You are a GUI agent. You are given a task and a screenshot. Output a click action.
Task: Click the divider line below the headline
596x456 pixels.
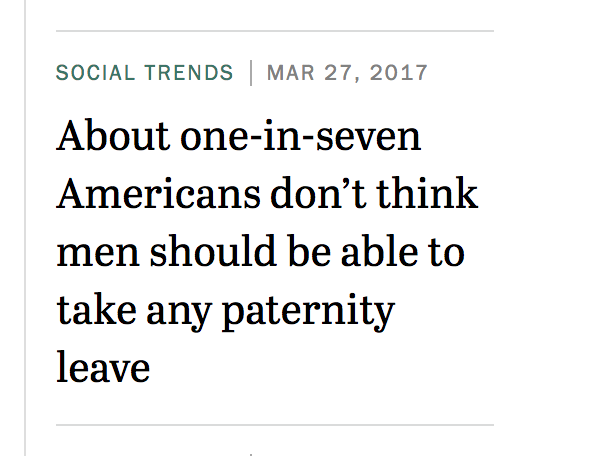coord(275,425)
